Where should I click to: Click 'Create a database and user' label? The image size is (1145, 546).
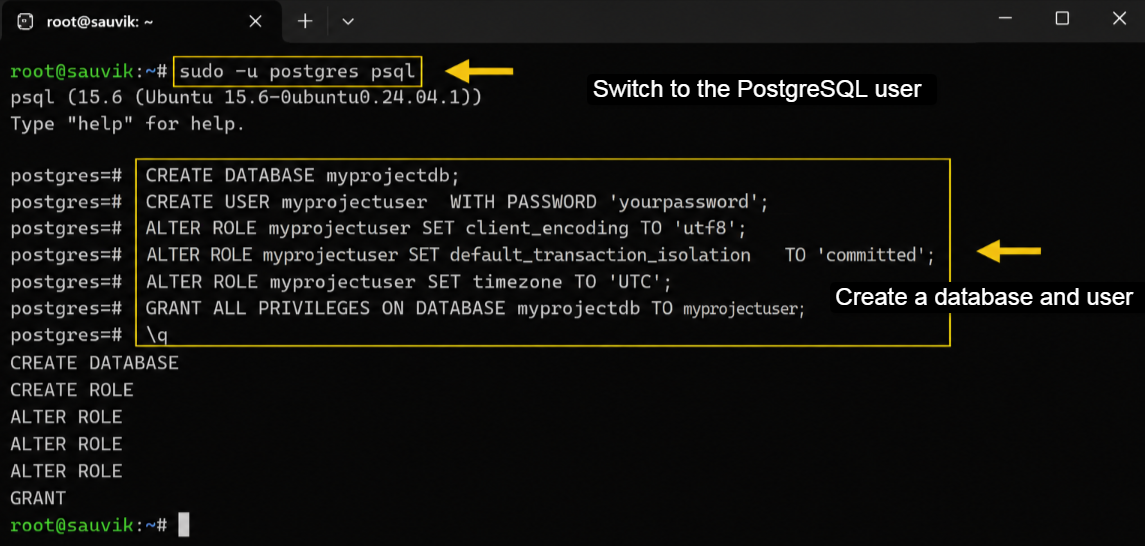point(984,297)
